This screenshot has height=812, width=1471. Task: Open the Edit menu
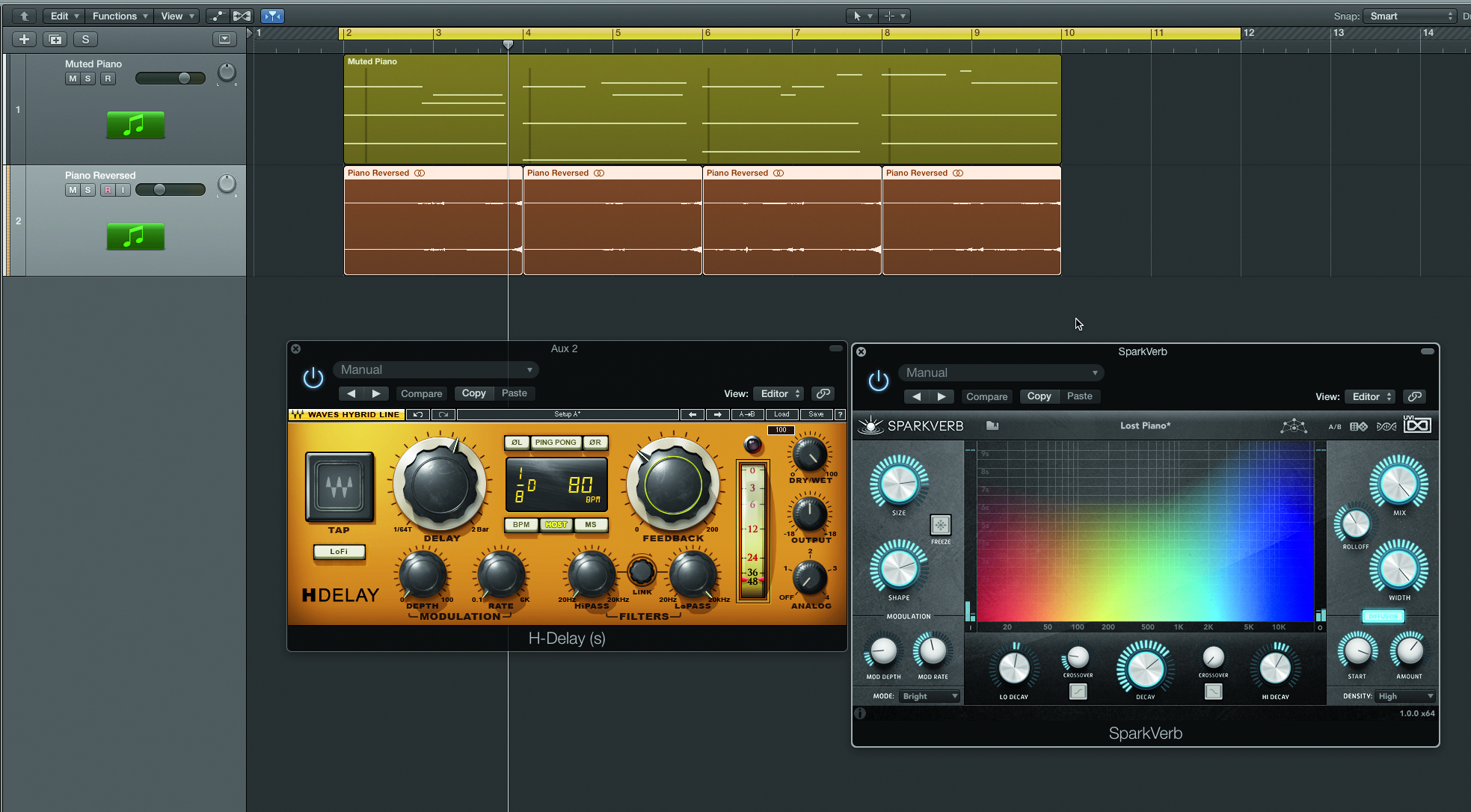pyautogui.click(x=64, y=16)
